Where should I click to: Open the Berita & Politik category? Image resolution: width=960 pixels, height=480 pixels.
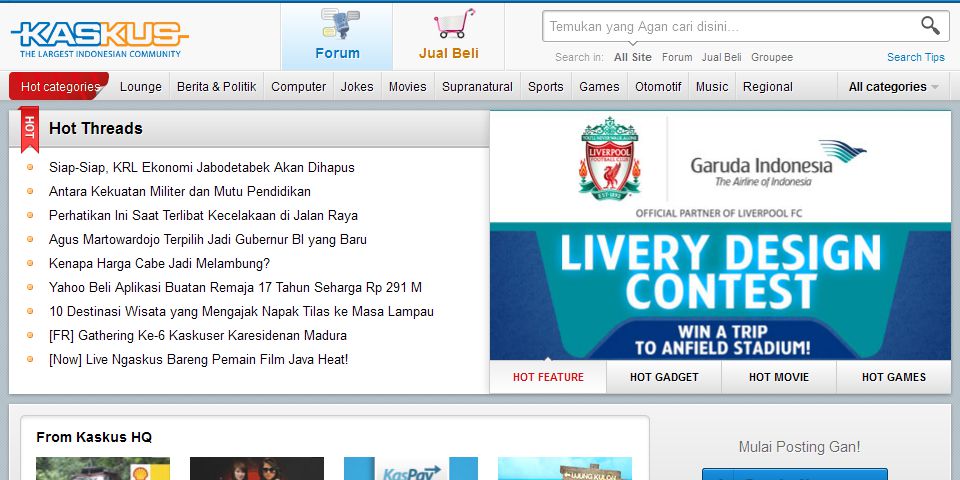click(x=217, y=86)
